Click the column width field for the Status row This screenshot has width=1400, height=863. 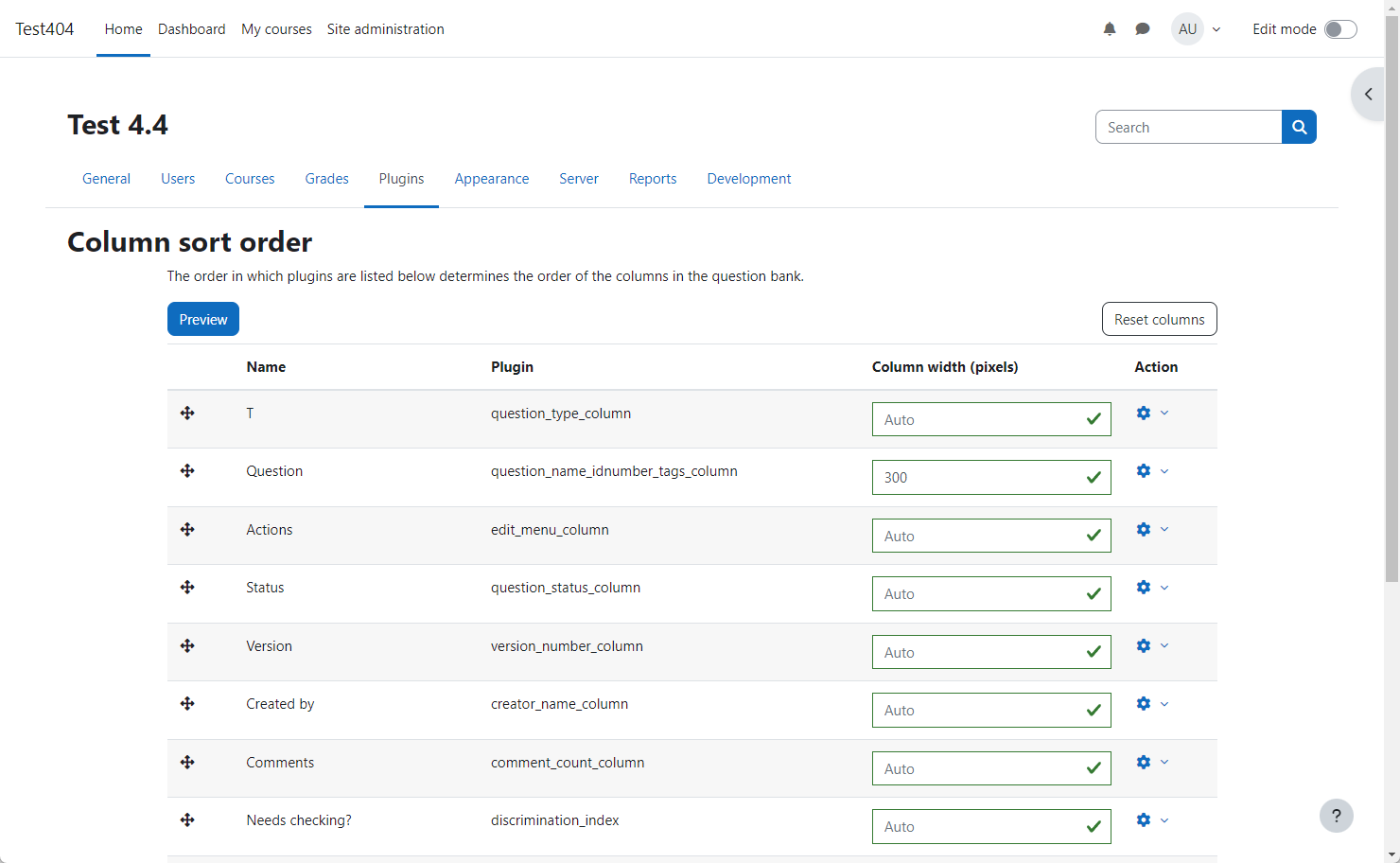click(x=991, y=593)
